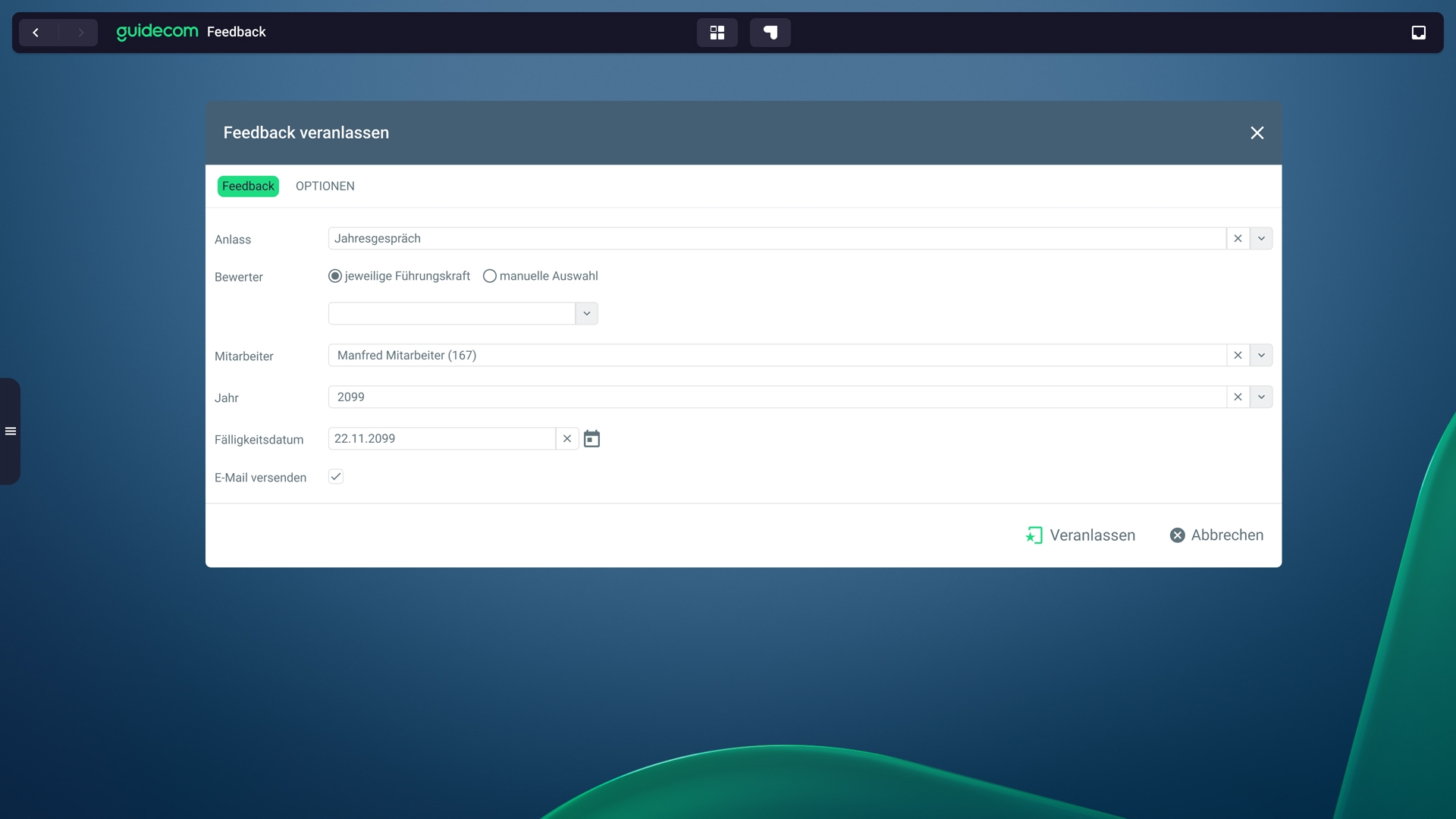Clear the Anlass field value
The image size is (1456, 819).
point(1238,239)
